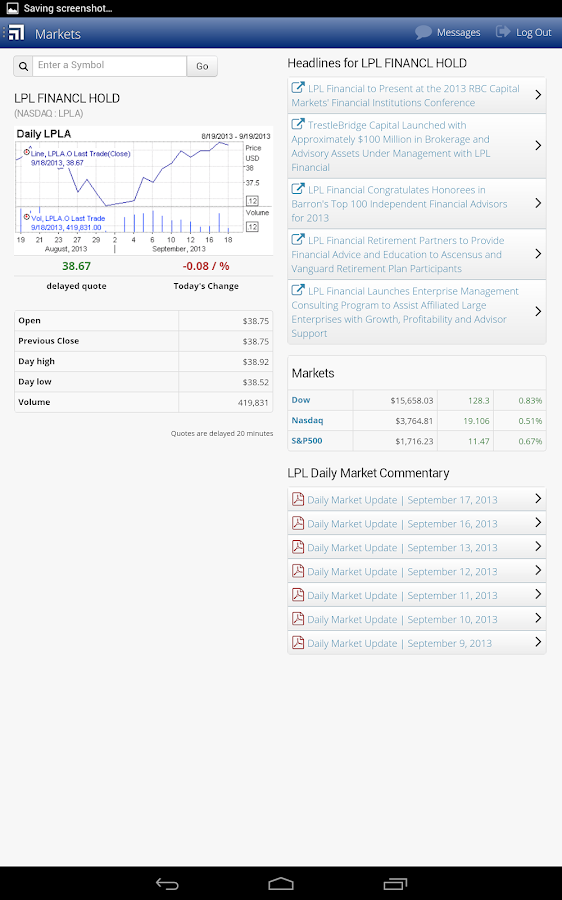
Task: Open Daily Market Update September 9, 2013
Action: [x=400, y=643]
